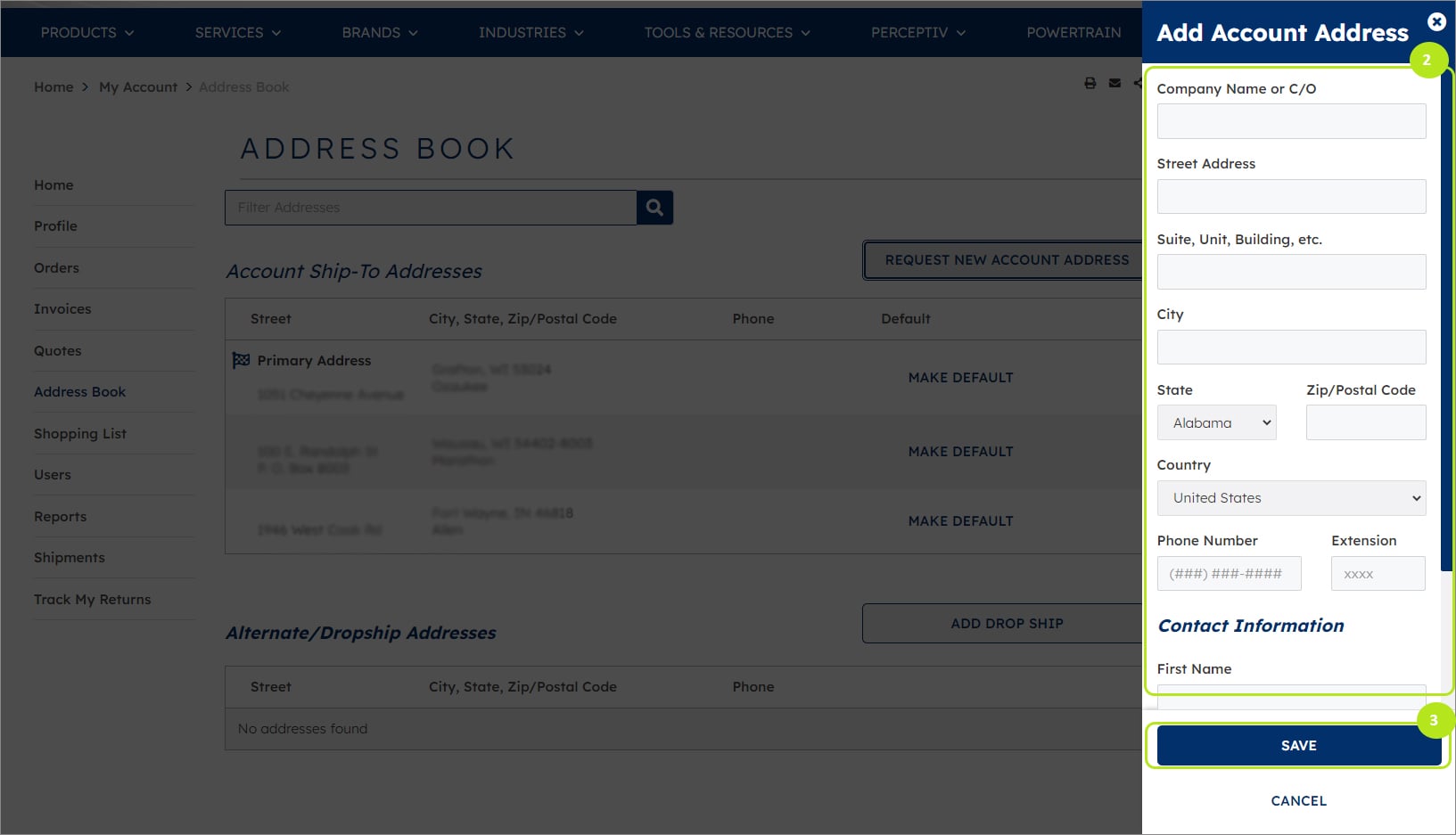Open the SERVICES menu
The height and width of the screenshot is (835, 1456).
click(238, 32)
